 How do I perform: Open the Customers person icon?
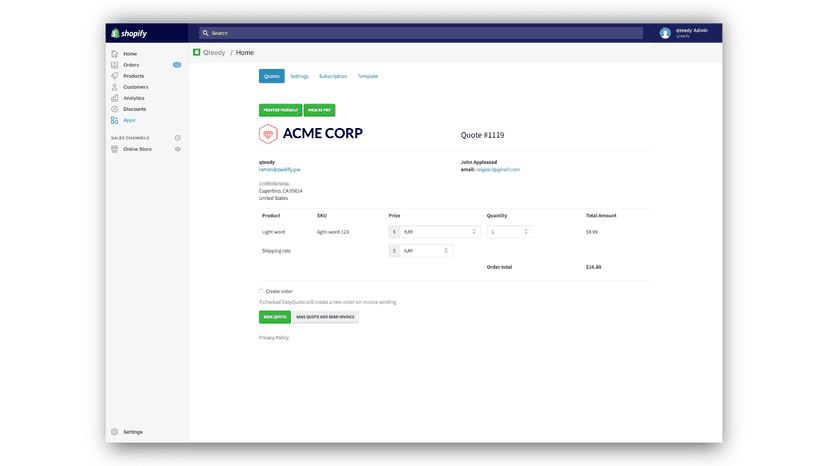point(115,87)
